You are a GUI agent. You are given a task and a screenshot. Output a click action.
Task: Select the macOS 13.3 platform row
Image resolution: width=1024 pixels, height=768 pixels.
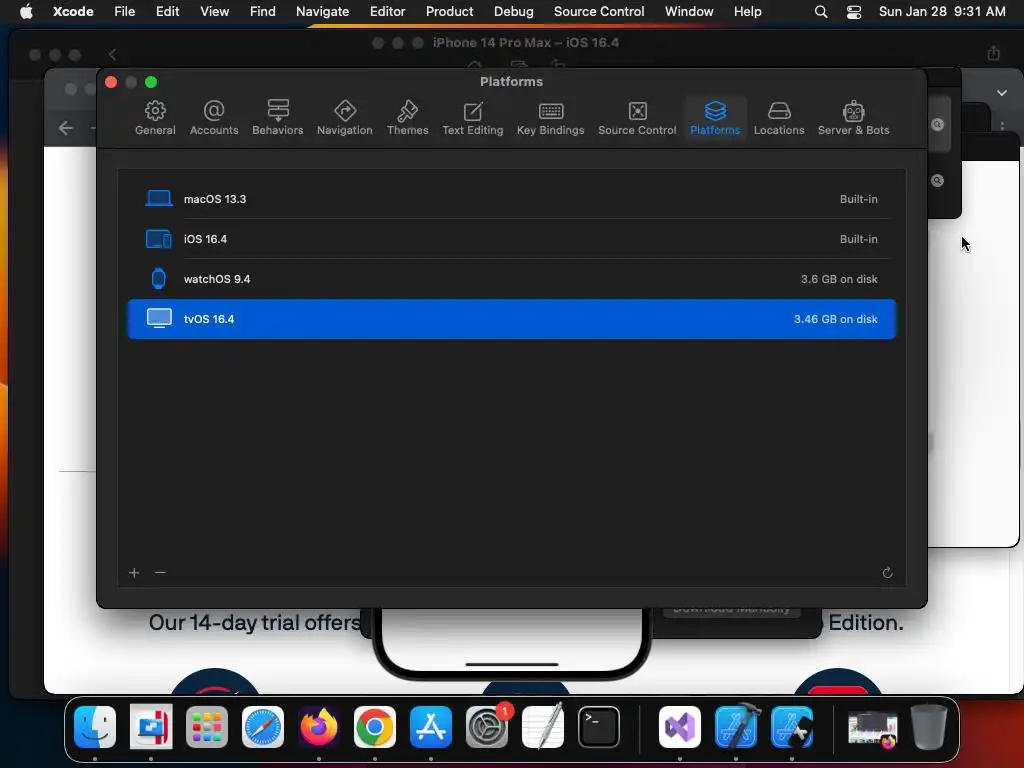tap(511, 199)
